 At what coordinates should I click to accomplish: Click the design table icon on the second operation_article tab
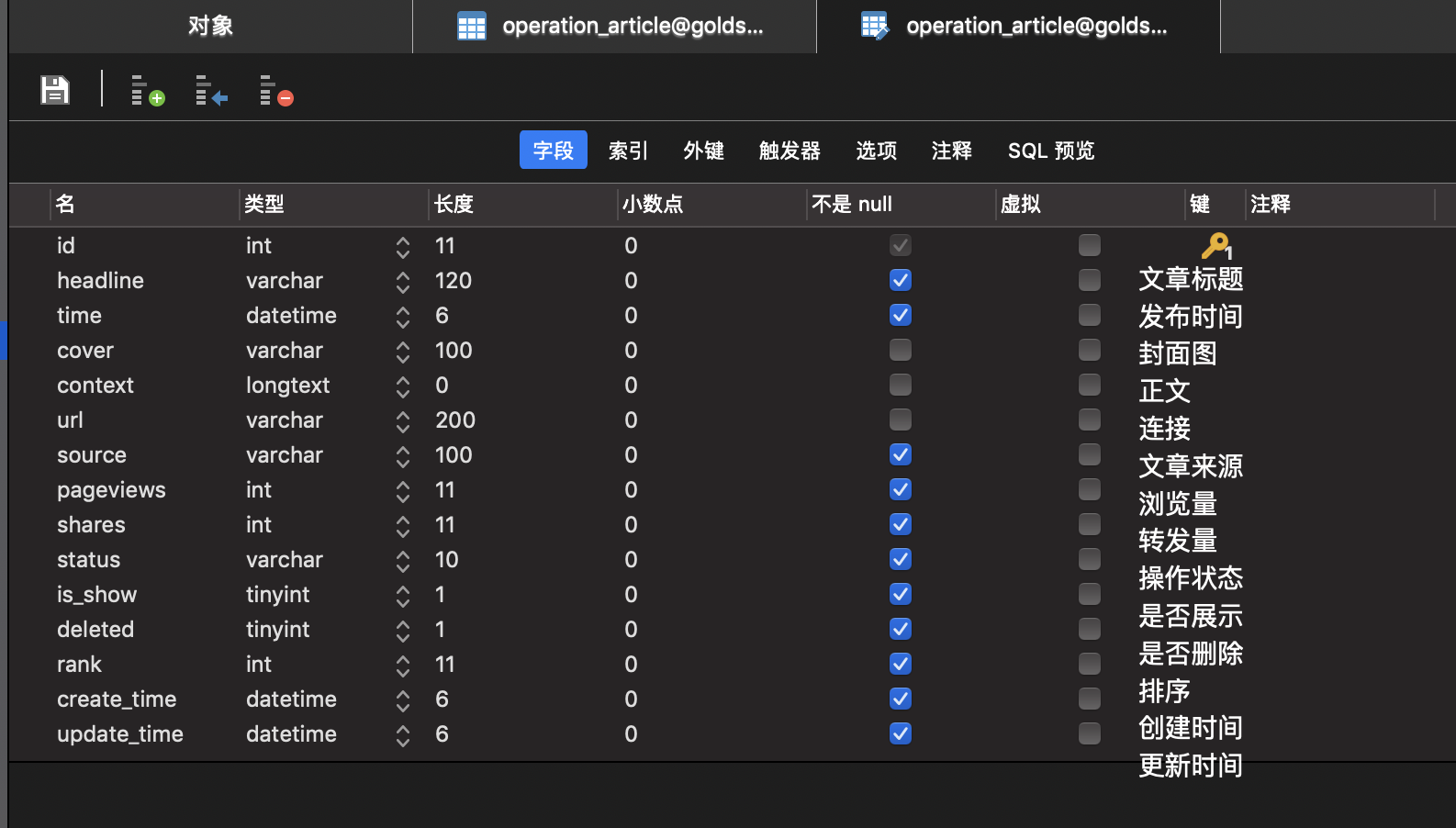pos(875,27)
